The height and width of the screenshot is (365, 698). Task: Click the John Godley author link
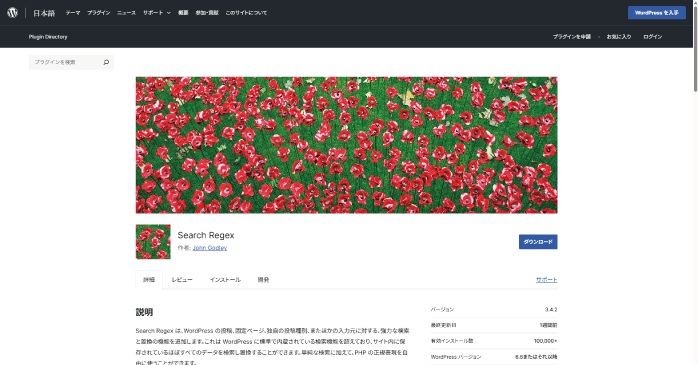(x=210, y=248)
